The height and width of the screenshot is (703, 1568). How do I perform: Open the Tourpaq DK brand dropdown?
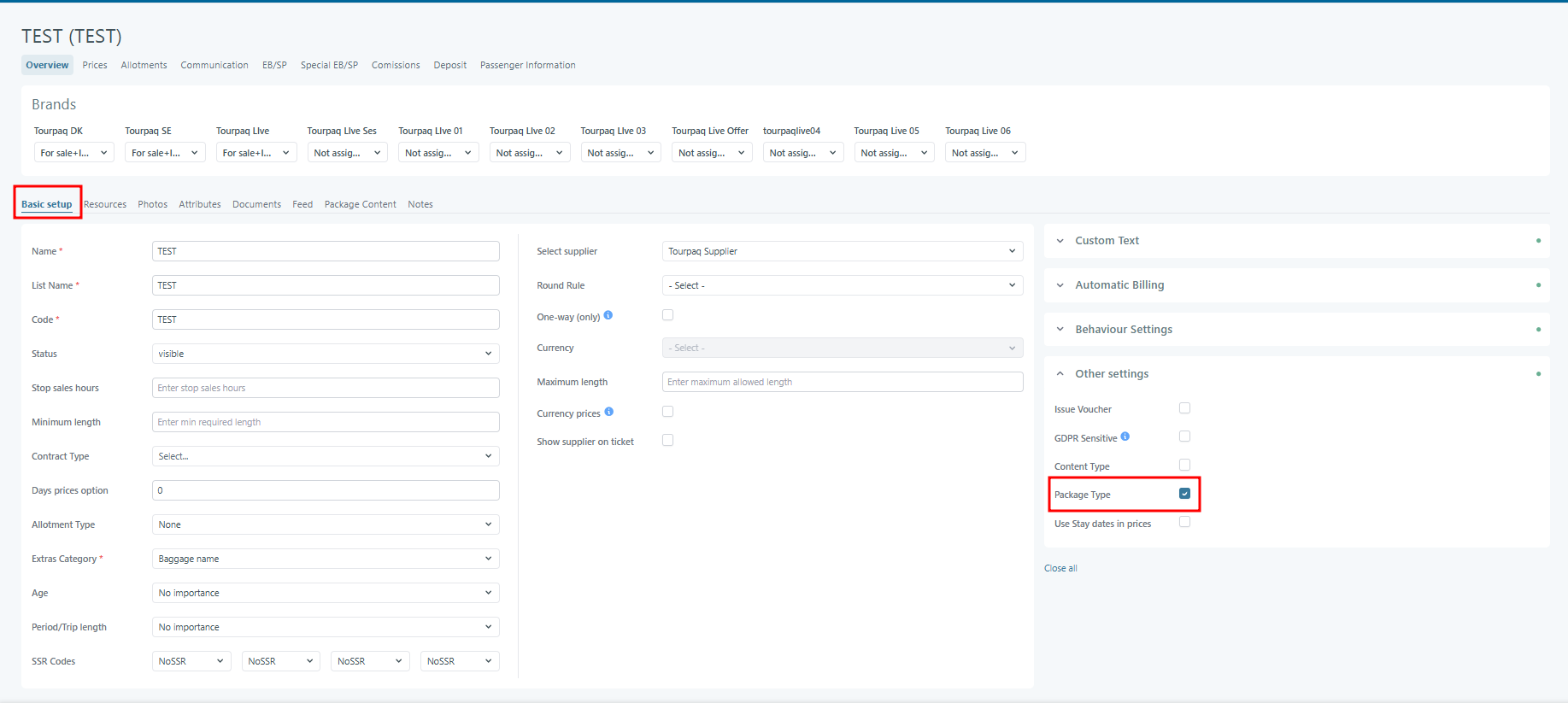(x=74, y=153)
